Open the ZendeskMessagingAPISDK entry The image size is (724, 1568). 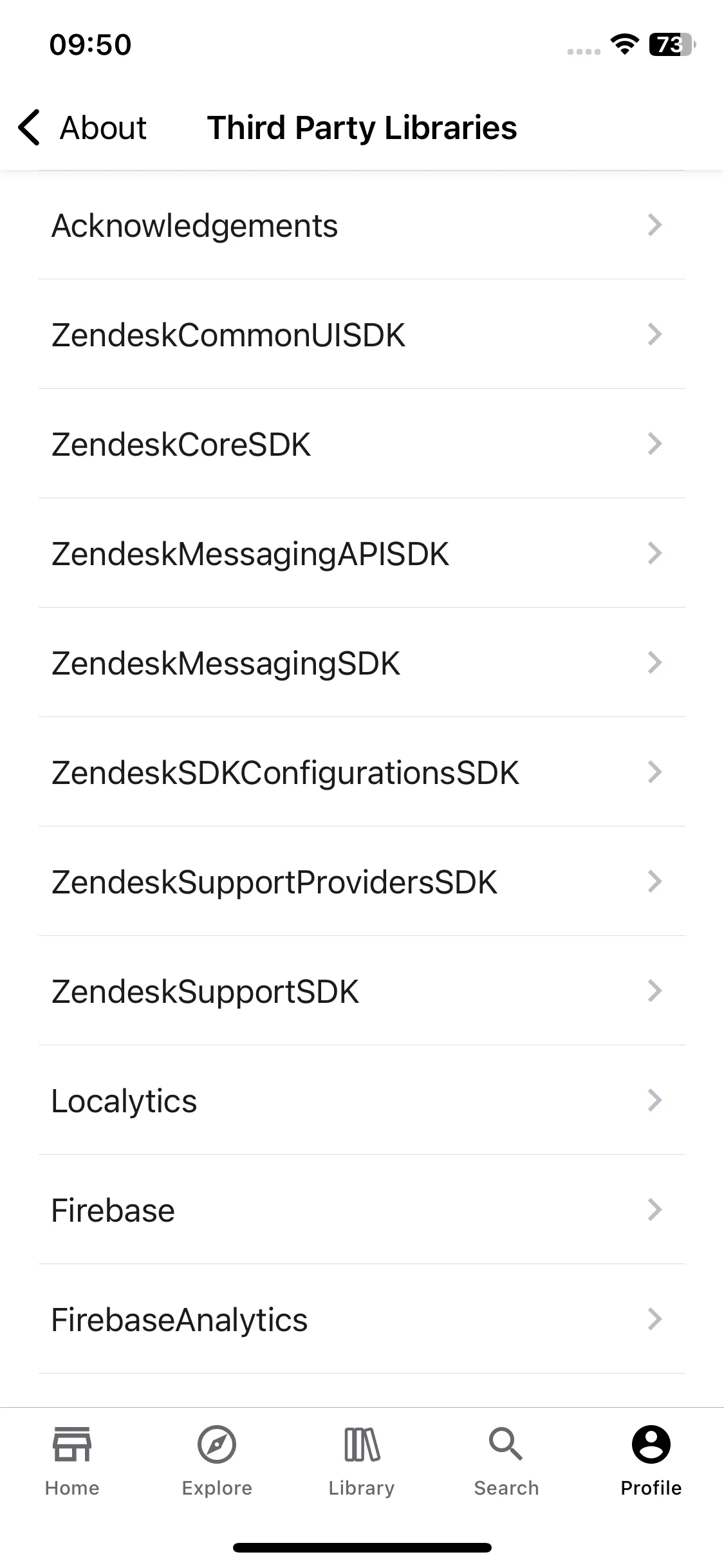click(x=362, y=553)
